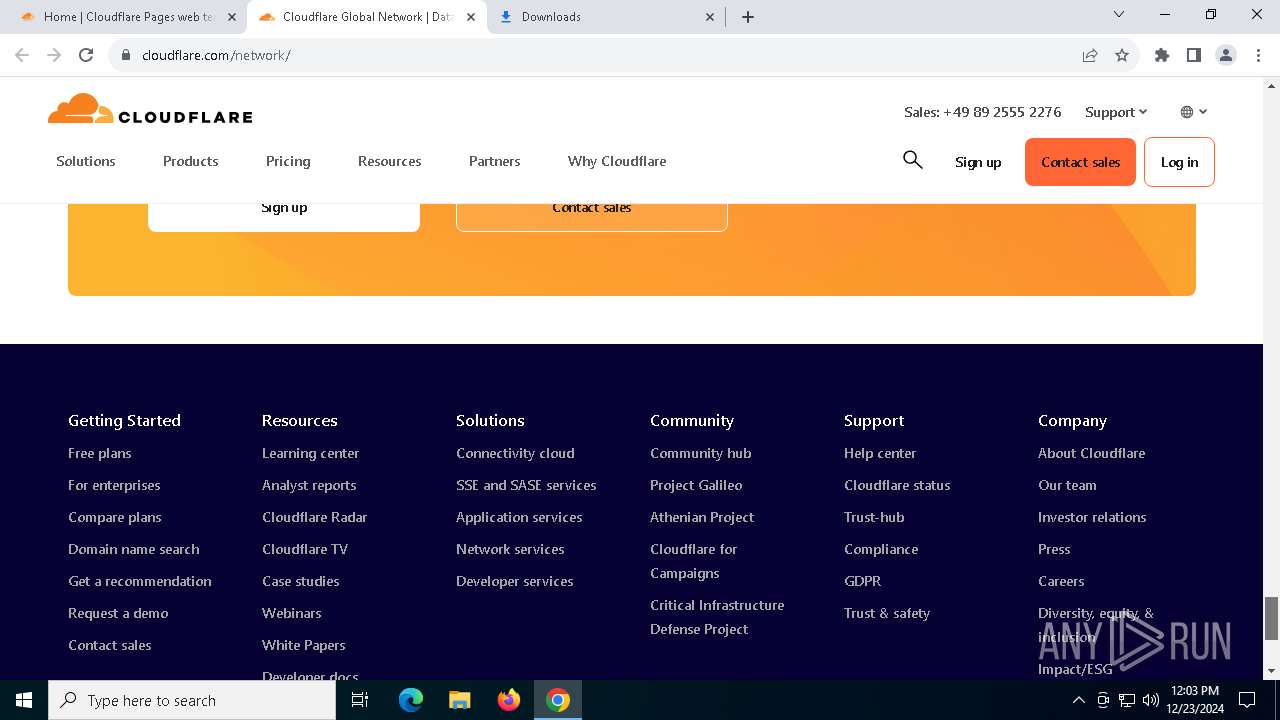Screen dimensions: 1280x720
Task: Open new tab with plus button
Action: click(x=748, y=17)
